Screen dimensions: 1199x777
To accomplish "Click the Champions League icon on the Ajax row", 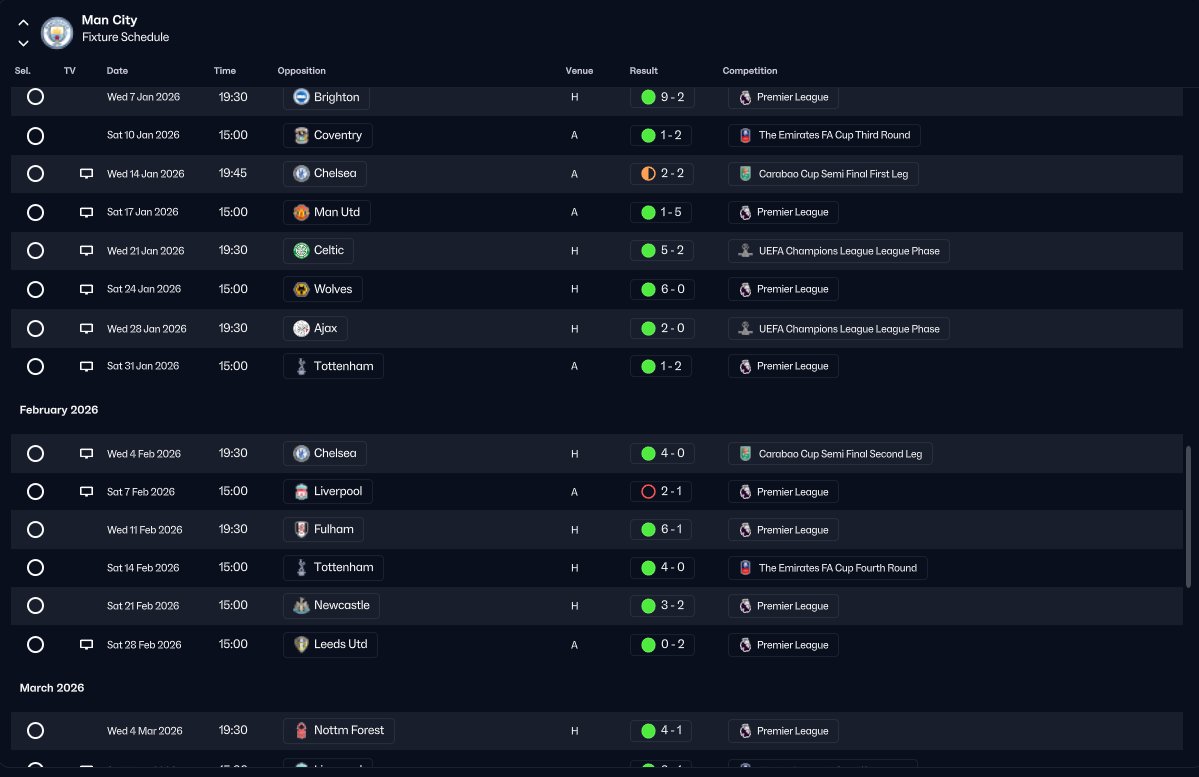I will 745,329.
